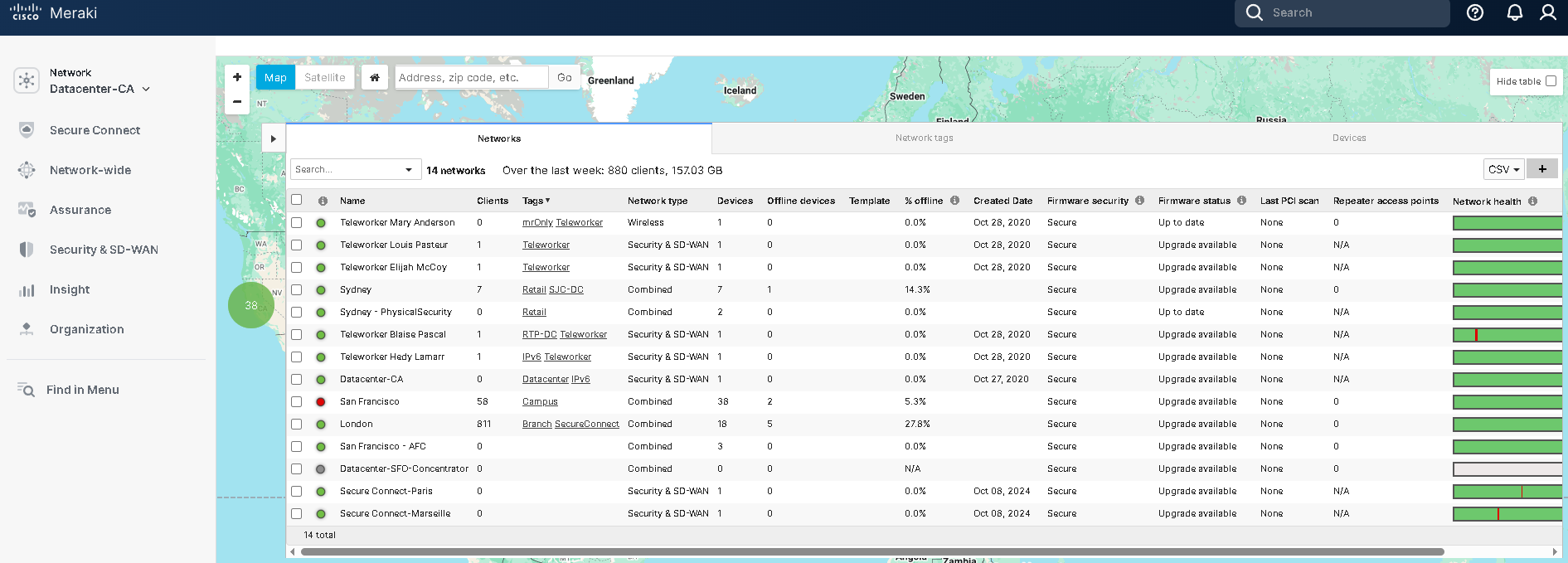Viewport: 1568px width, 563px height.
Task: Click the 38 cluster marker on map
Action: [x=251, y=305]
